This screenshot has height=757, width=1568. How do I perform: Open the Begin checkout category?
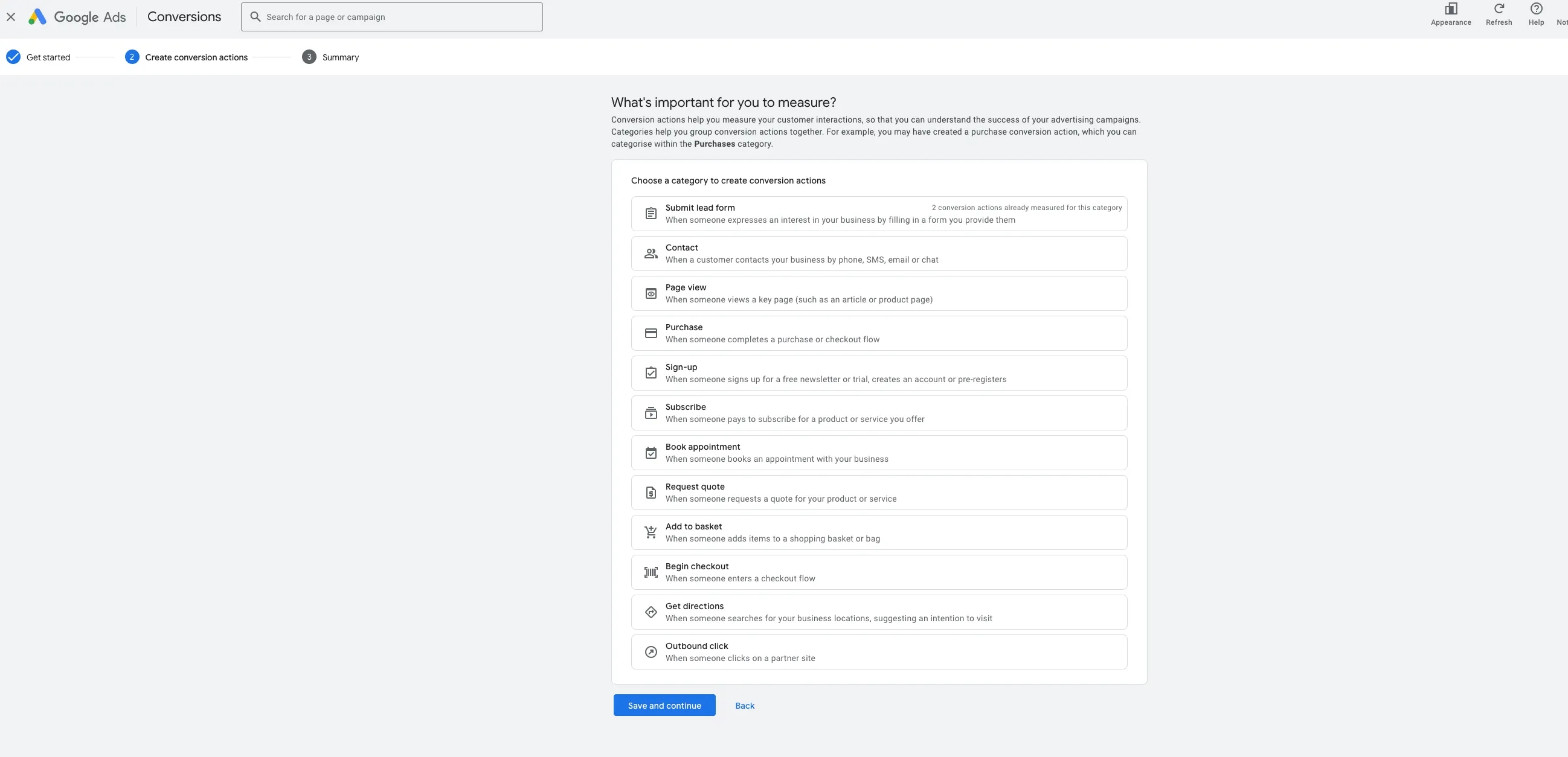(x=879, y=573)
